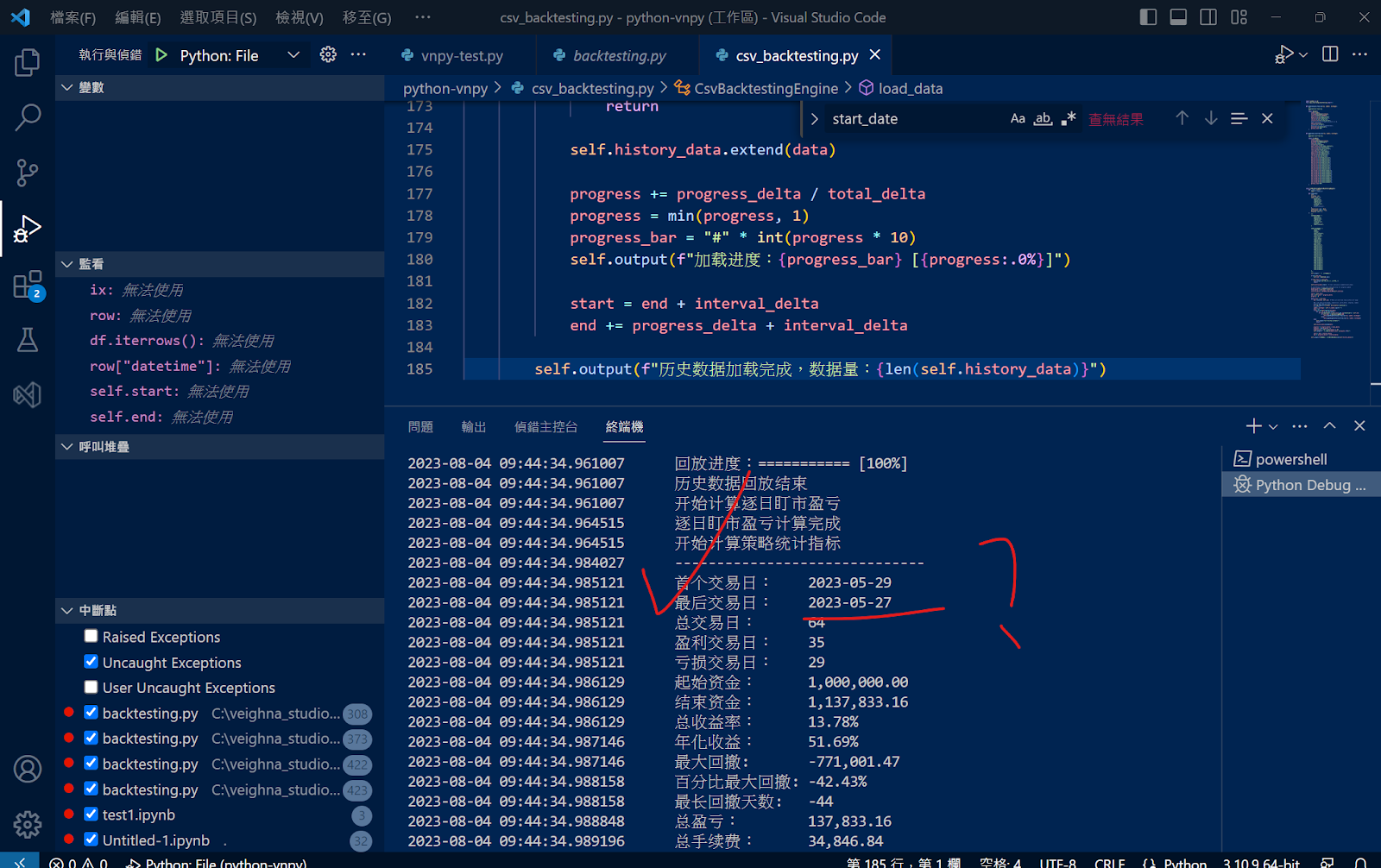
Task: Select the Python Debug terminal
Action: pyautogui.click(x=1302, y=484)
